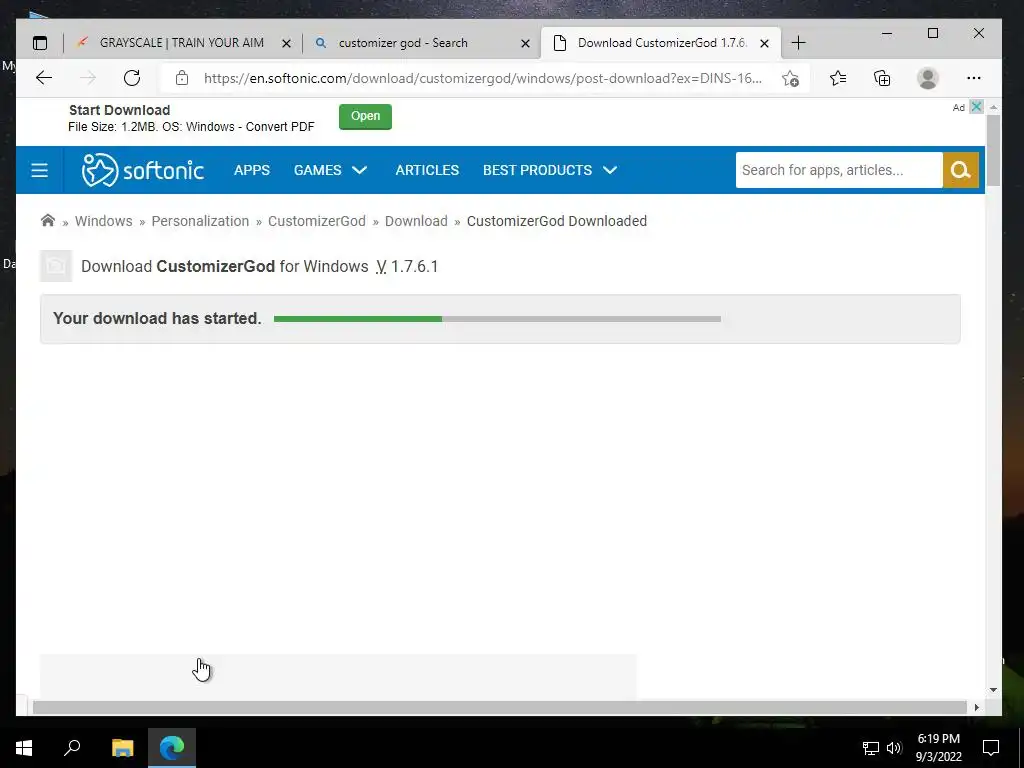
Task: Expand the BEST PRODUCTS dropdown
Action: coord(550,170)
